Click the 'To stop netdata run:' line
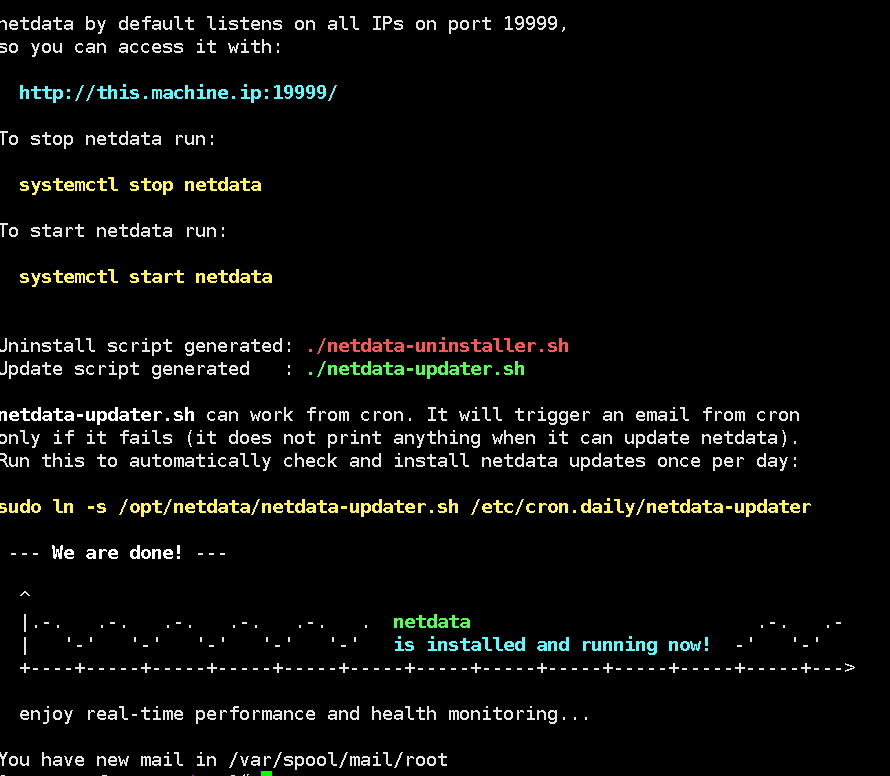 click(108, 139)
